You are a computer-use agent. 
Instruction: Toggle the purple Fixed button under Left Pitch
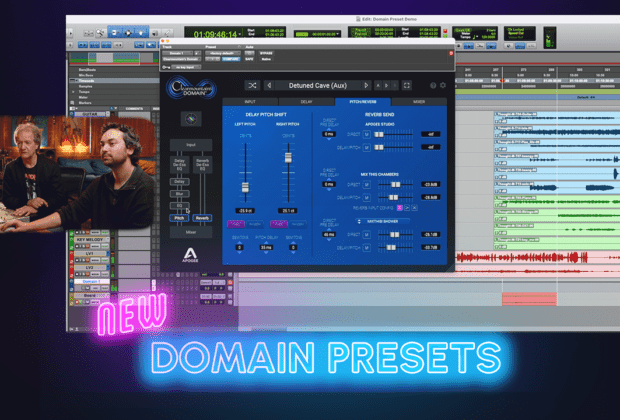click(x=235, y=224)
